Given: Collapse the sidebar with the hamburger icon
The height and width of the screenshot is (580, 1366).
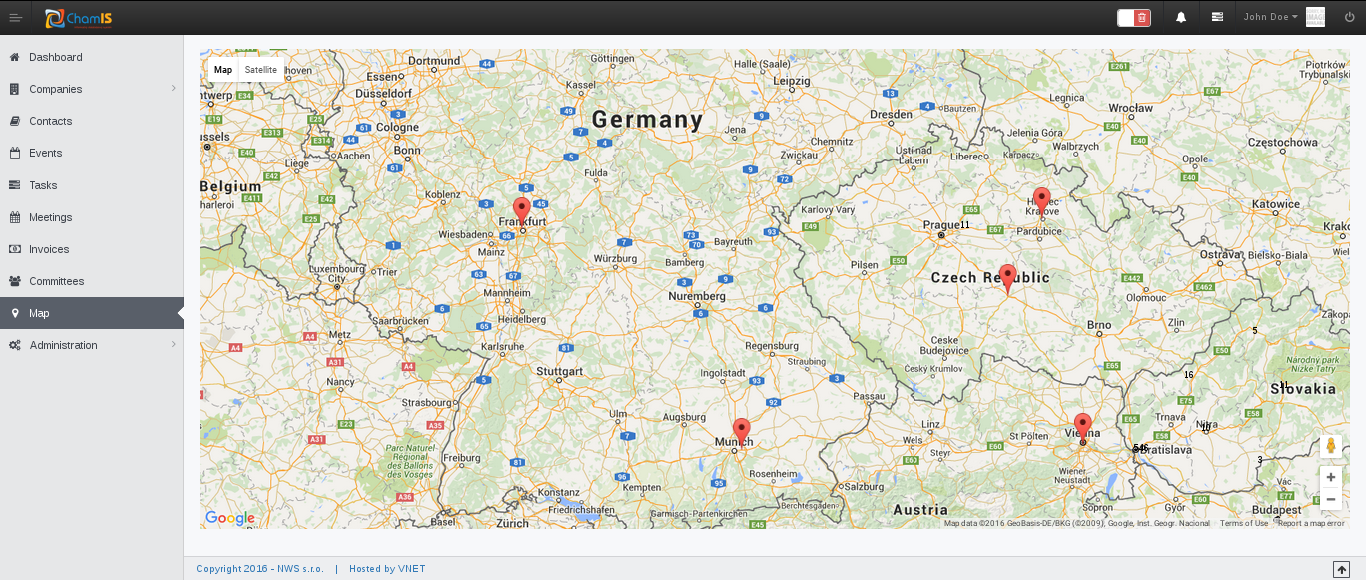Looking at the screenshot, I should point(15,17).
